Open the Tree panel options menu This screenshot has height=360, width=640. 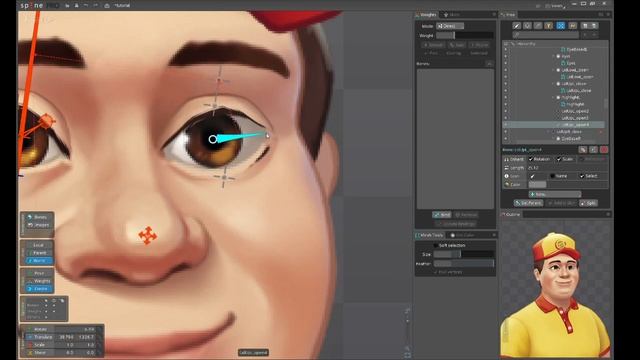click(x=608, y=15)
